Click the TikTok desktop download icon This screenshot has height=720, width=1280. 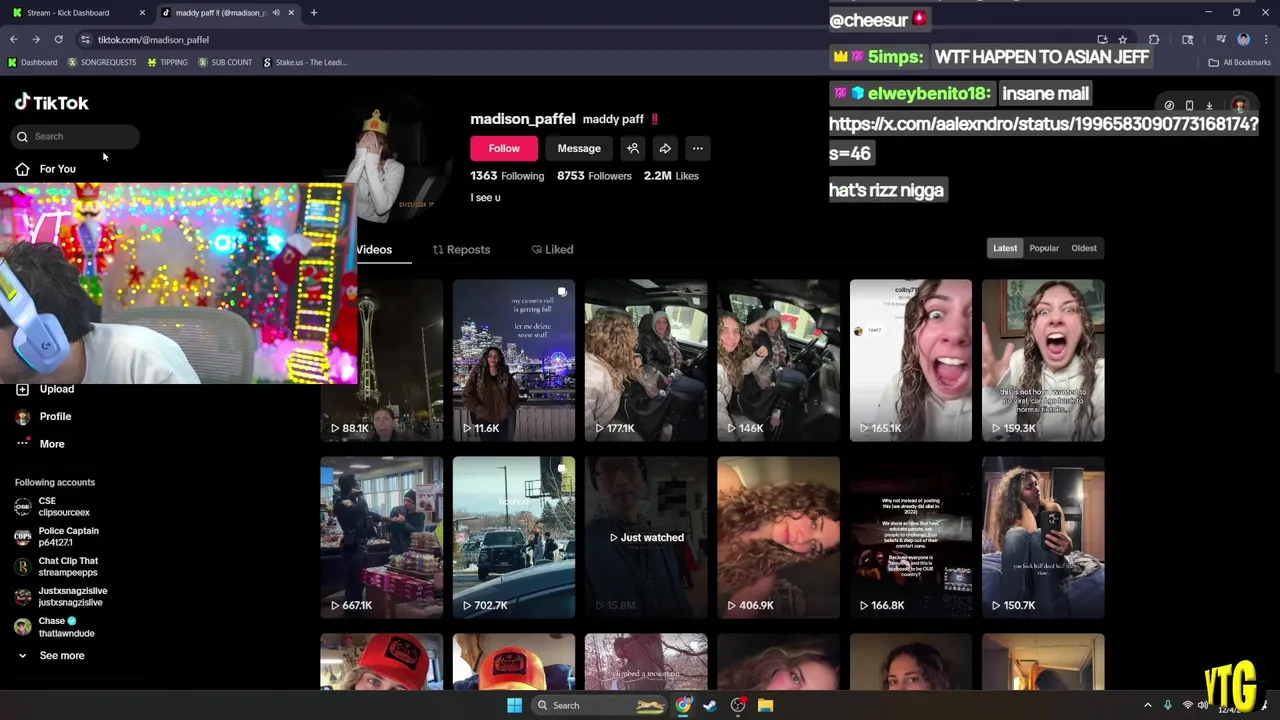(1209, 105)
